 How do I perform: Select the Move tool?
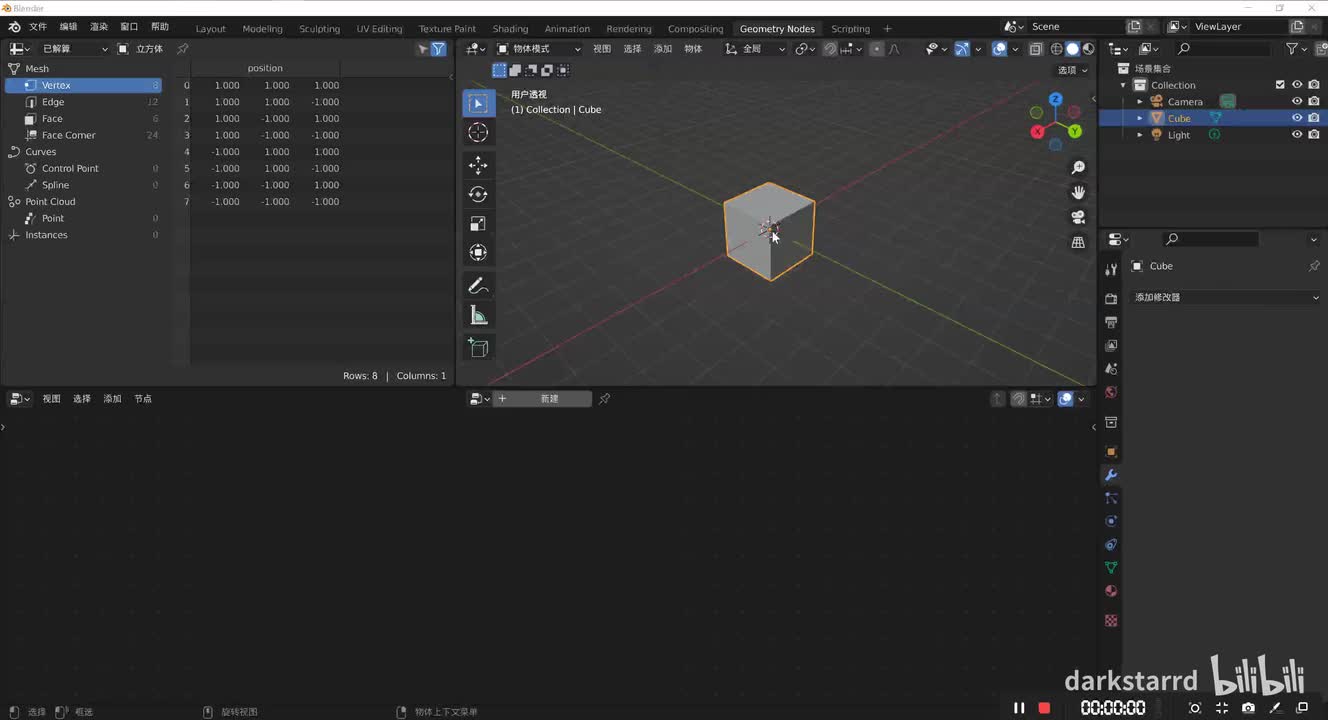[x=478, y=165]
